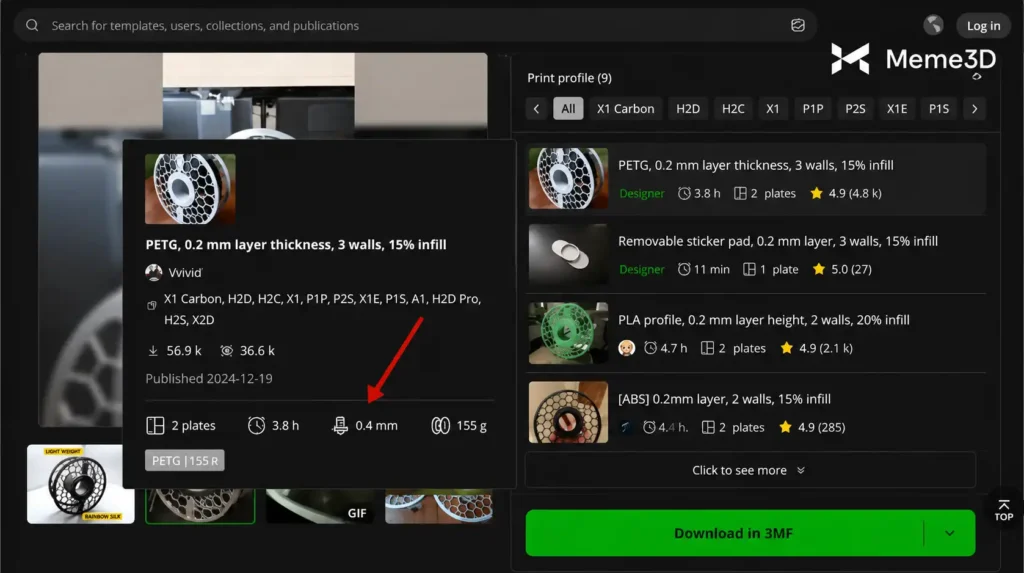Click the Designer label on PETG profile

click(641, 193)
